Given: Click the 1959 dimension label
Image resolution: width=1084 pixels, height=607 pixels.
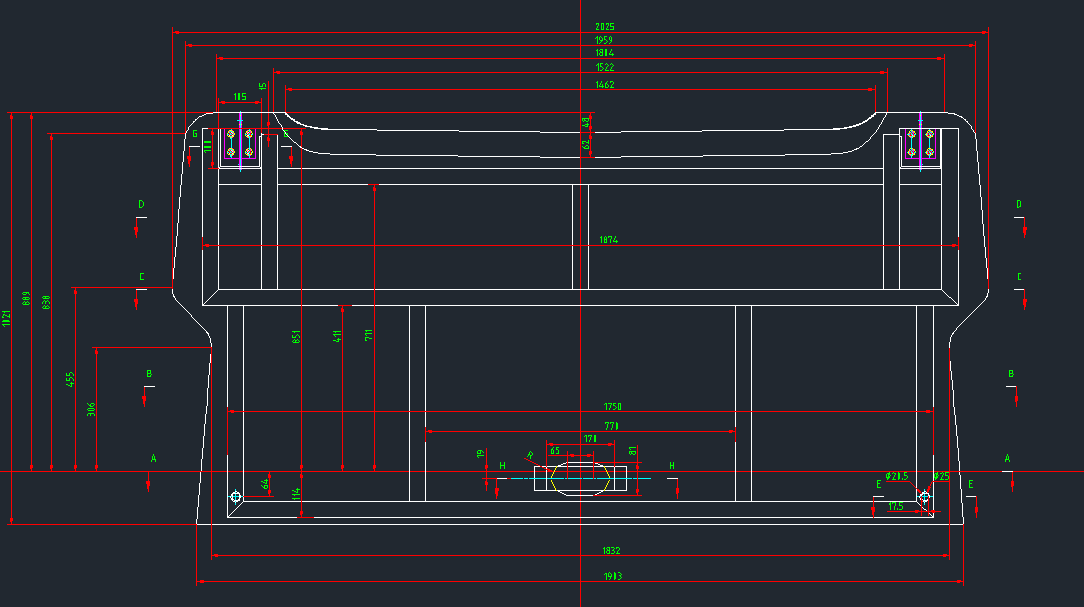Looking at the screenshot, I should (x=604, y=40).
